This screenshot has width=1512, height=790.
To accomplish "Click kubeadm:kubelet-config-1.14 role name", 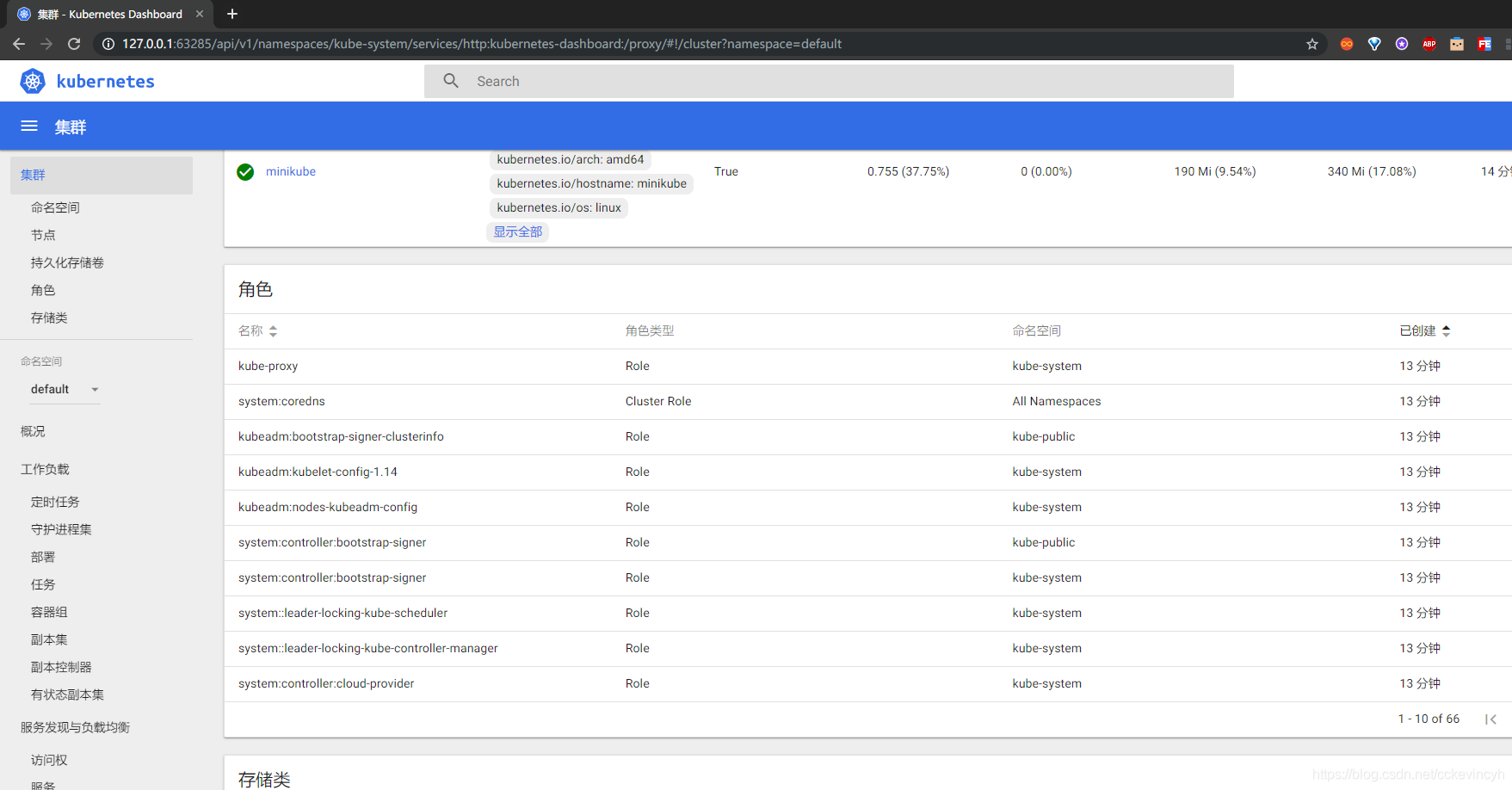I will pos(318,472).
